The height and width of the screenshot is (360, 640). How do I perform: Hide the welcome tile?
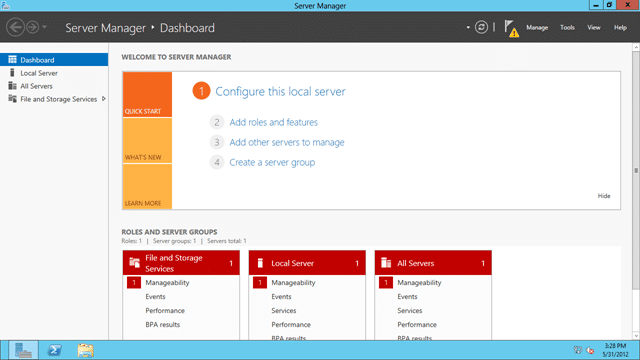tap(604, 196)
